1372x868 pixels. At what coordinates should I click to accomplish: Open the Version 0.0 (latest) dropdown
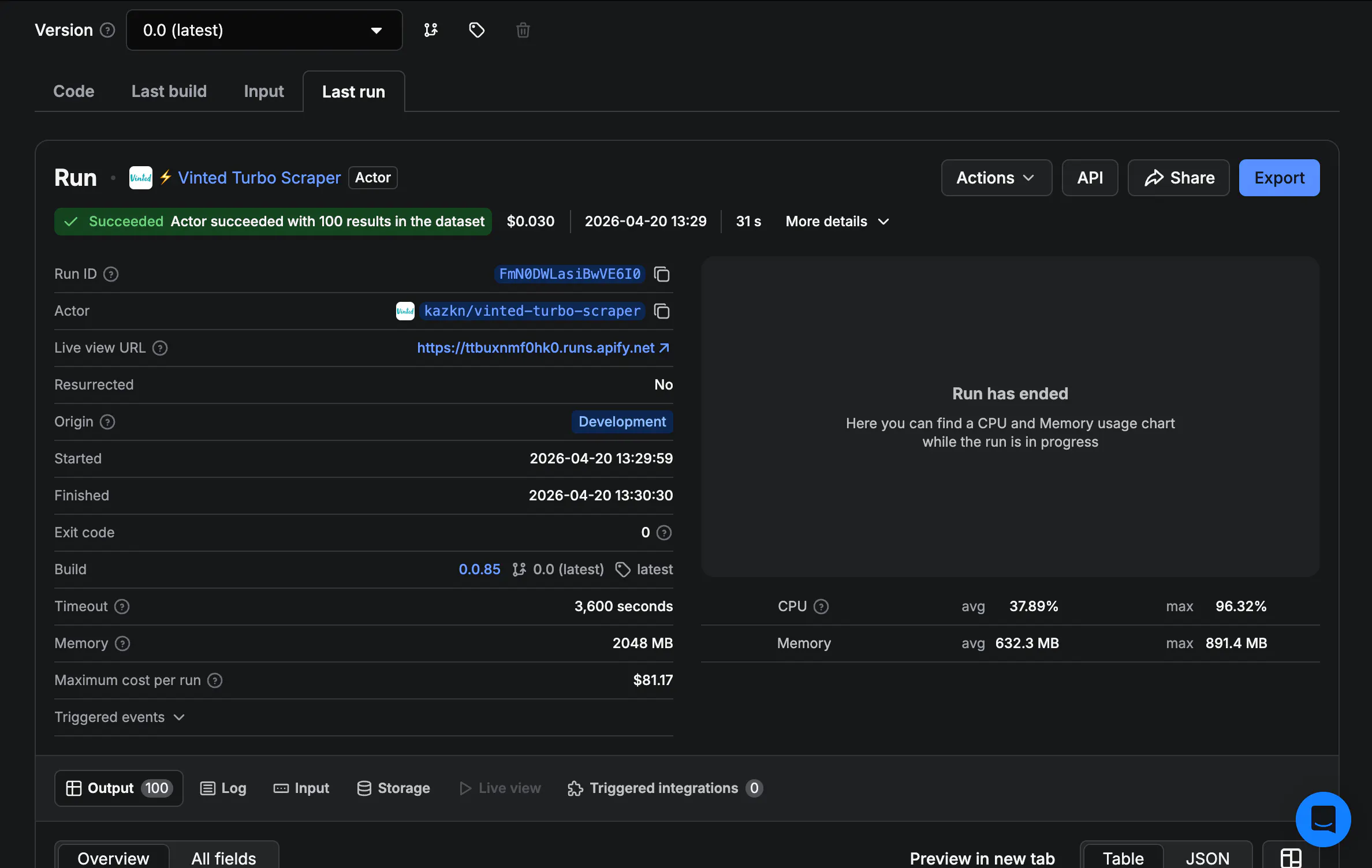pyautogui.click(x=264, y=30)
